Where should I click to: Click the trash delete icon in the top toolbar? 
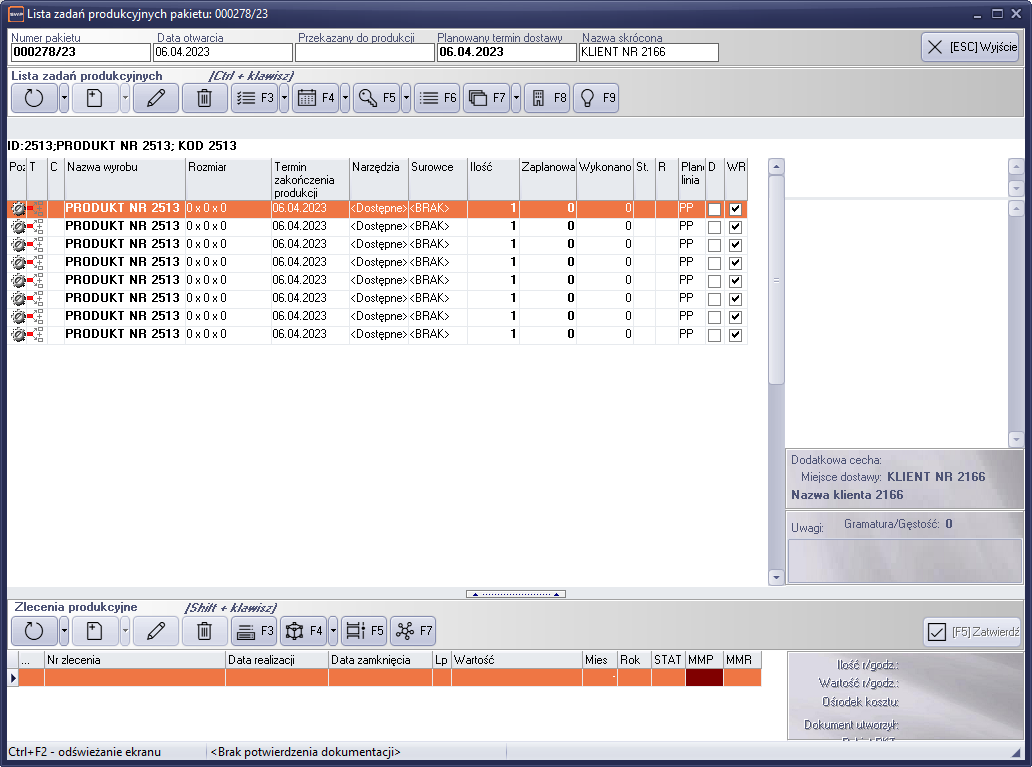pyautogui.click(x=204, y=98)
